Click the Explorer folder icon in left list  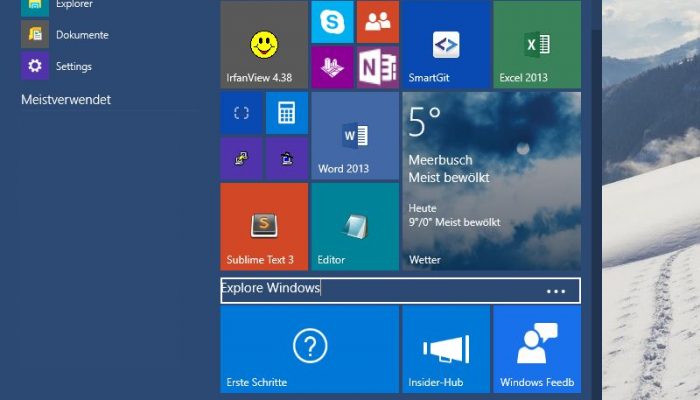pyautogui.click(x=35, y=6)
